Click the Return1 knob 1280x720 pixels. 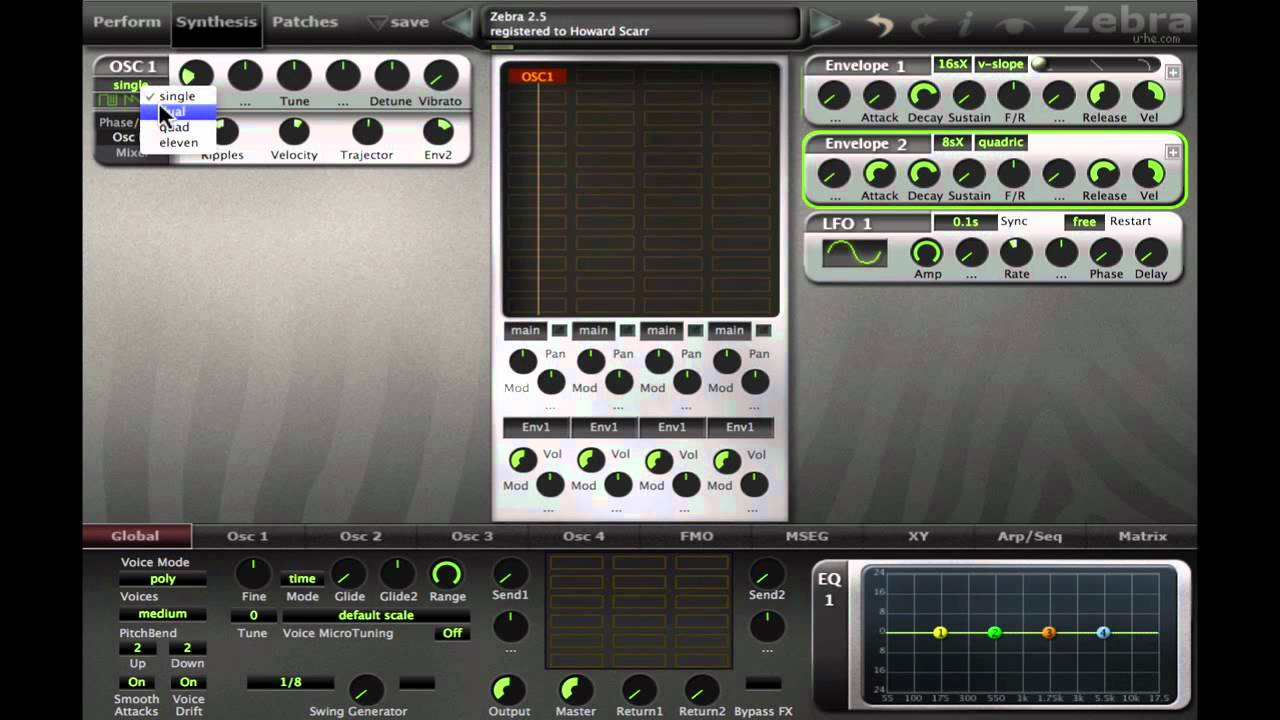[x=639, y=689]
